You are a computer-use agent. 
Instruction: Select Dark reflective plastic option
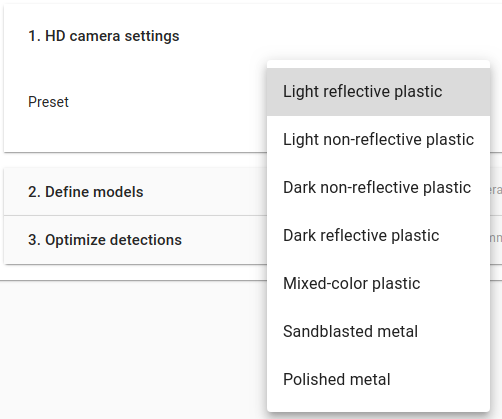click(378, 236)
